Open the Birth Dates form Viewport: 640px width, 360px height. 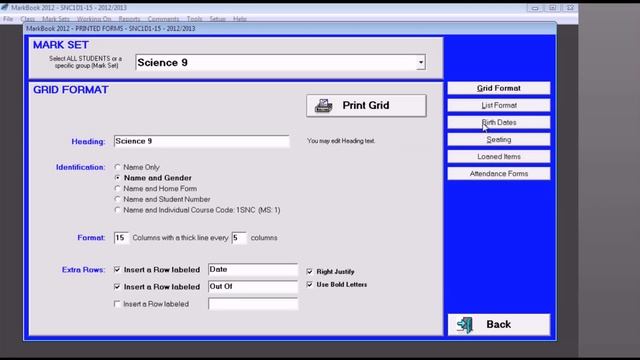coord(498,122)
